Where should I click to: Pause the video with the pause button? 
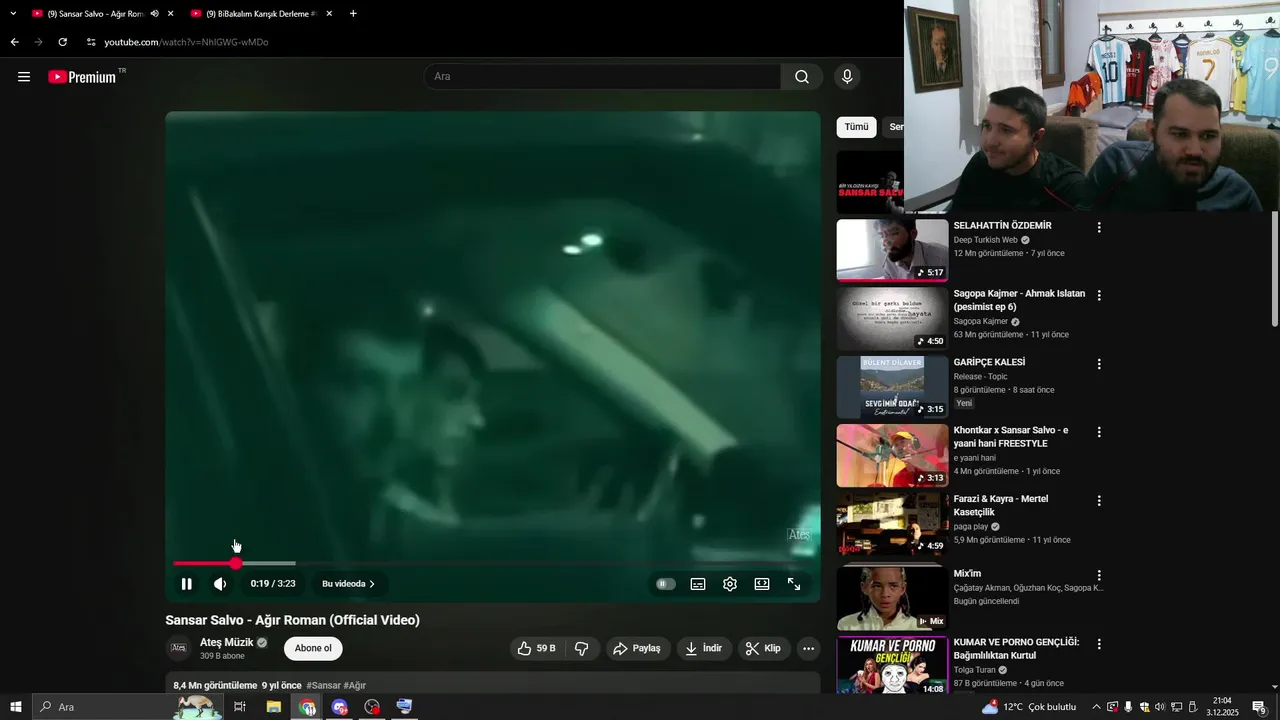[186, 584]
